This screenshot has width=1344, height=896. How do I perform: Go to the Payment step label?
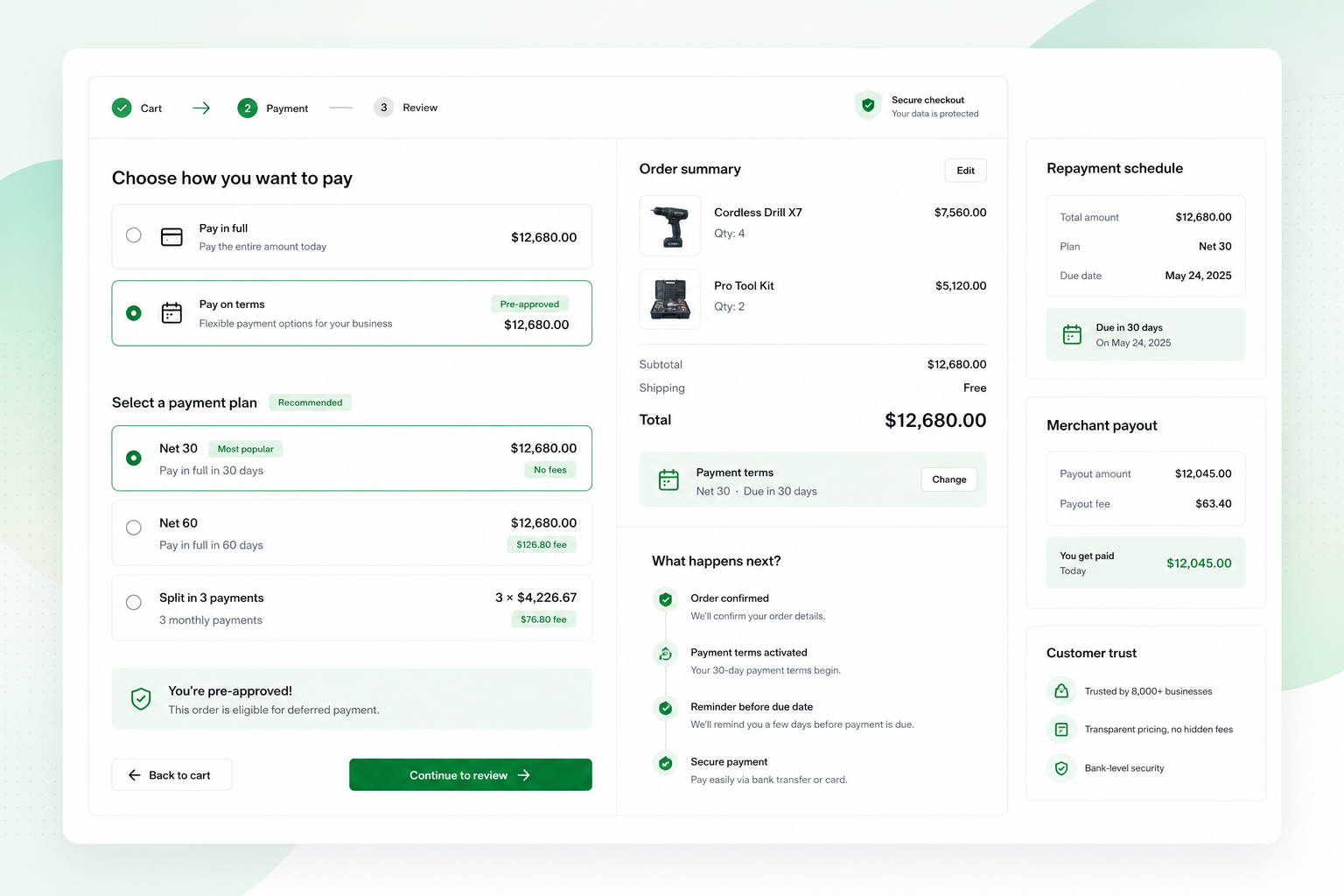tap(287, 108)
